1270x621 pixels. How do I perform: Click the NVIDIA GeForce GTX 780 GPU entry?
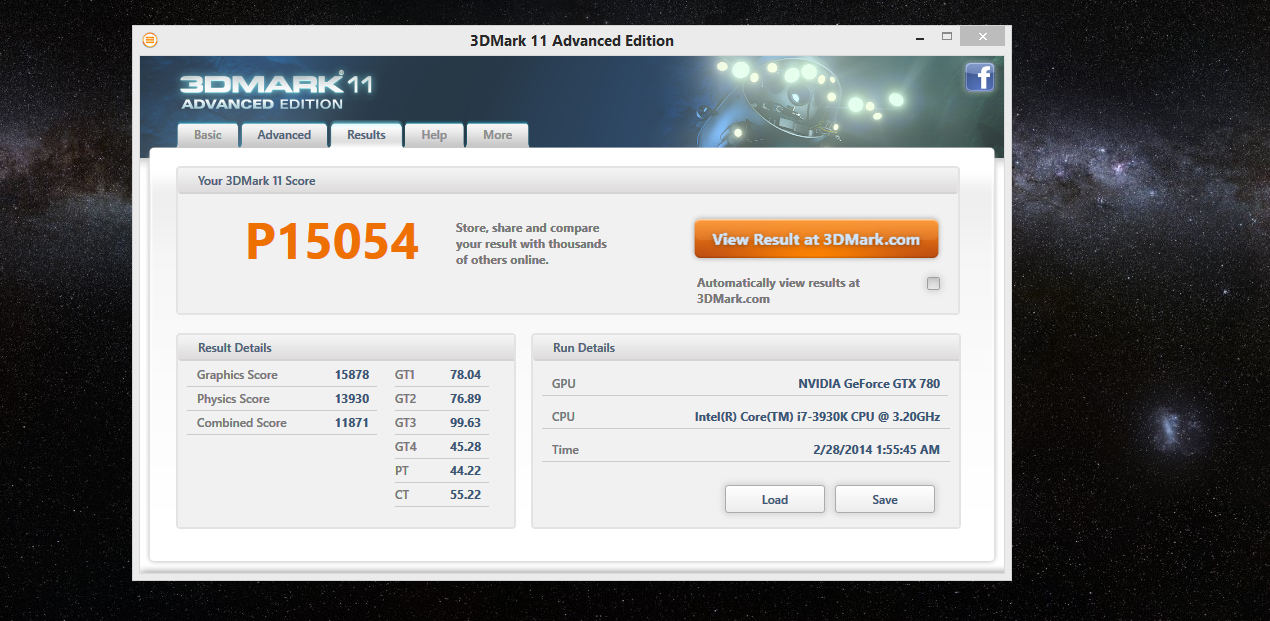coord(868,384)
